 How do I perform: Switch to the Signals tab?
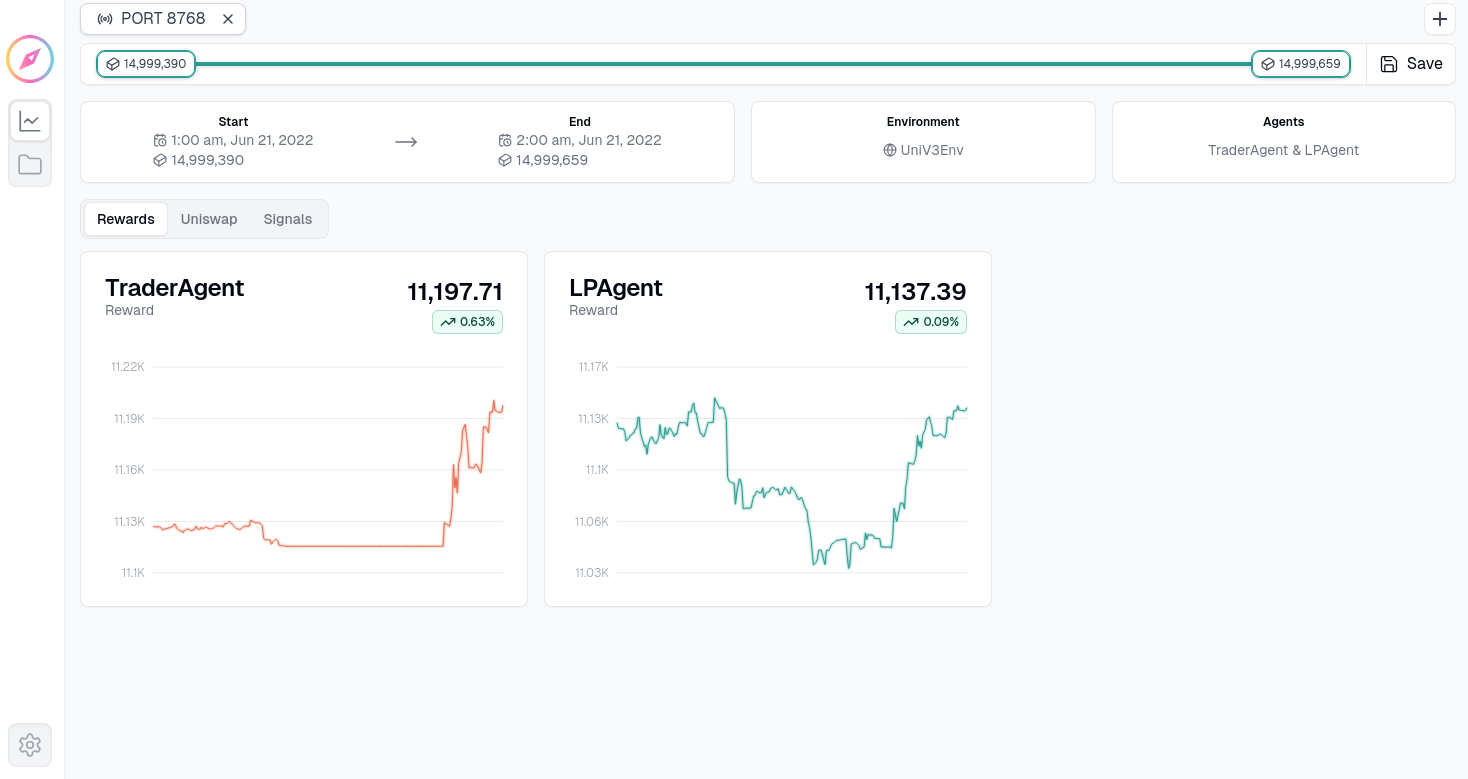pos(288,219)
